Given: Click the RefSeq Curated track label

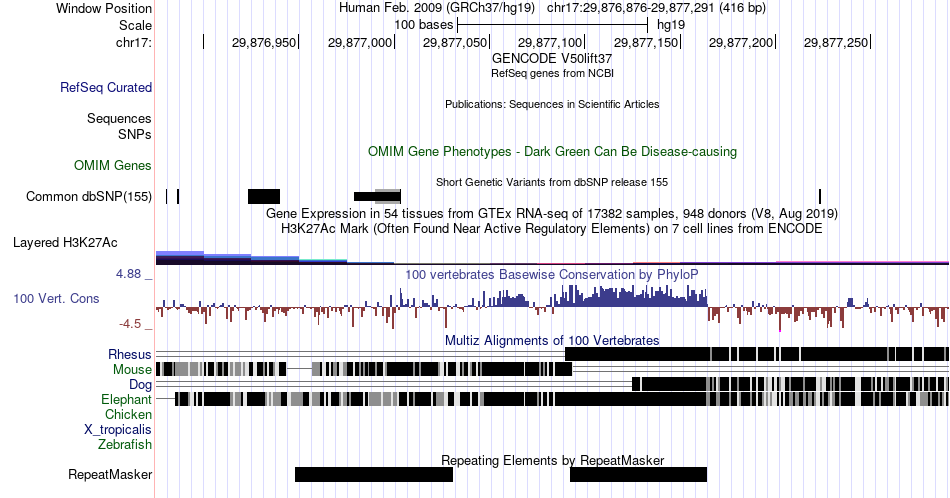Looking at the screenshot, I should pyautogui.click(x=106, y=87).
